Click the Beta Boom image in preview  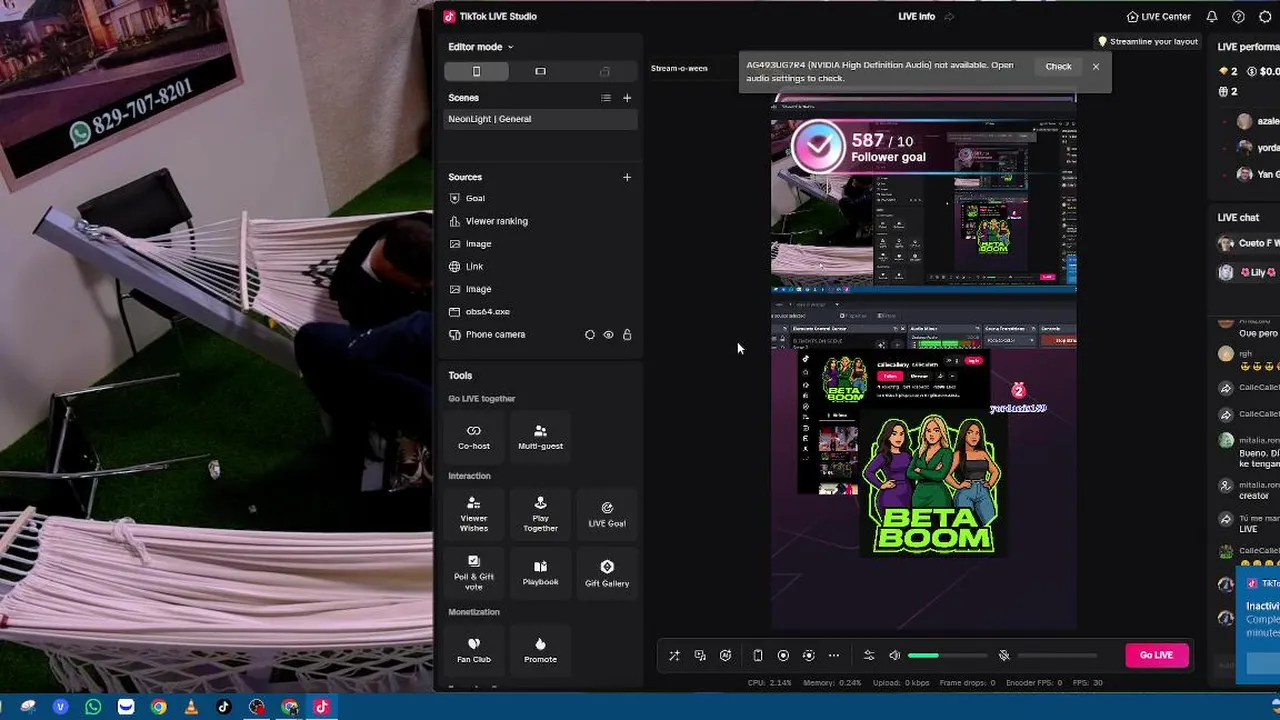pos(933,485)
